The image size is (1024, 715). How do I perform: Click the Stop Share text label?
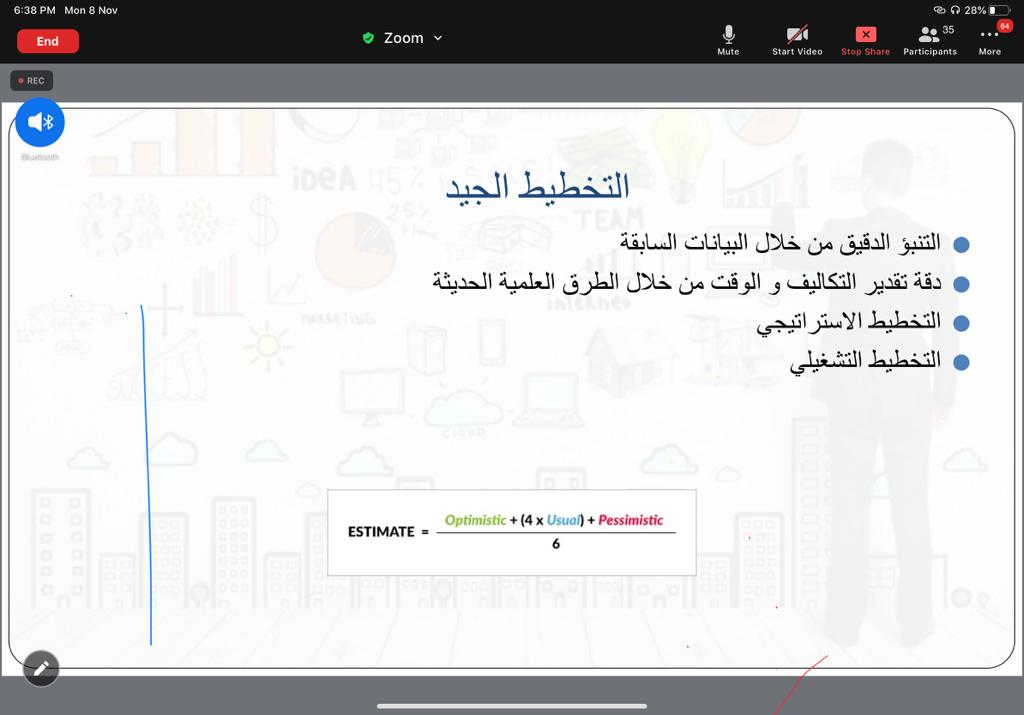[865, 52]
